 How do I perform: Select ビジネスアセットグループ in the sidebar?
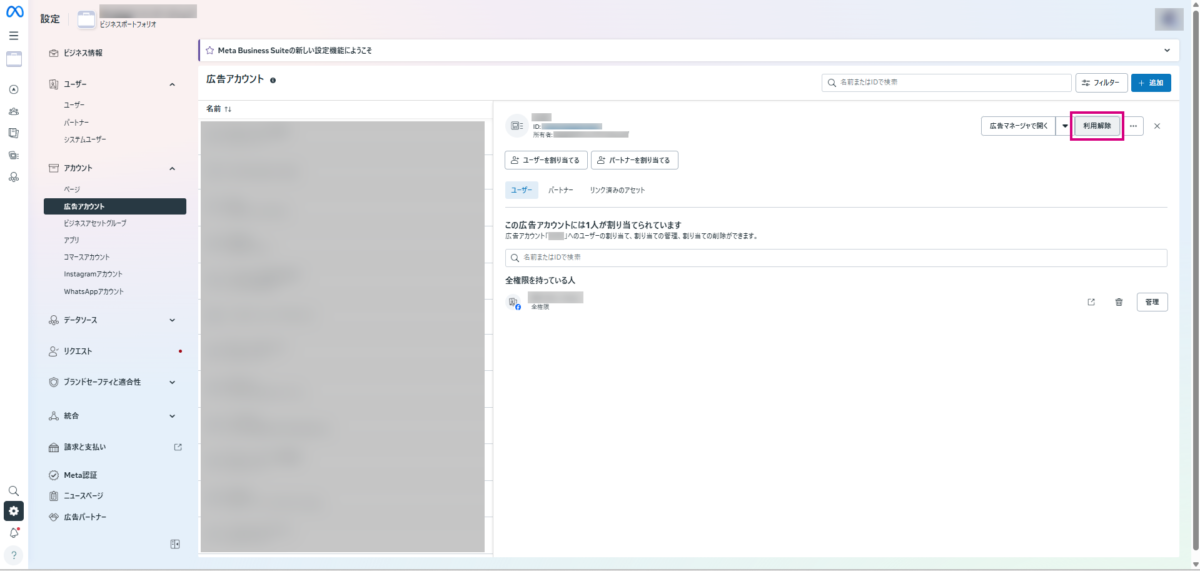[95, 223]
